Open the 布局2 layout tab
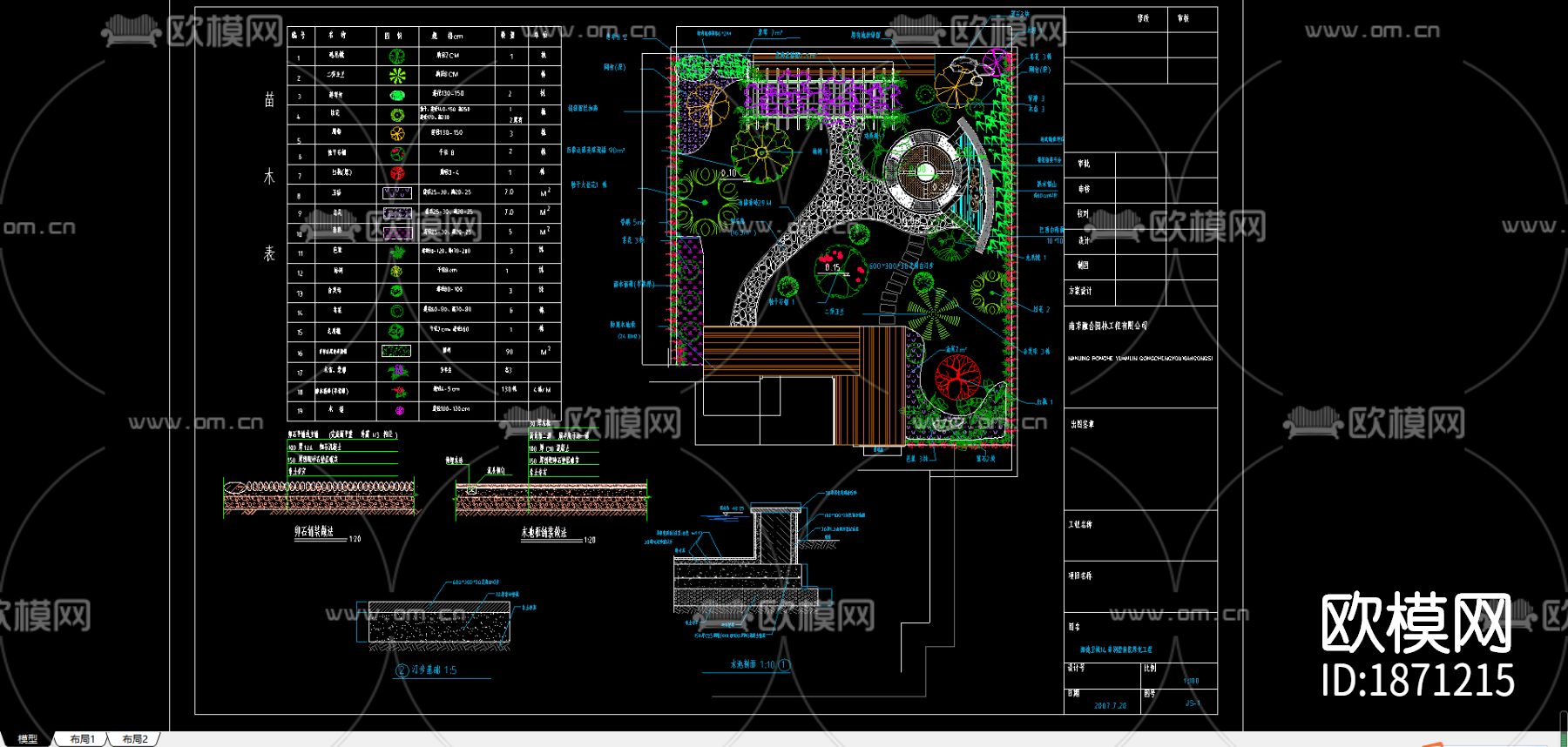The width and height of the screenshot is (1568, 747). coord(135,739)
